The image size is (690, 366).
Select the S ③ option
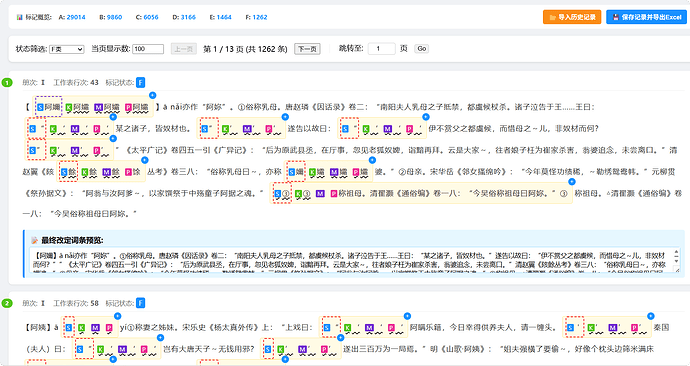pyautogui.click(x=282, y=193)
